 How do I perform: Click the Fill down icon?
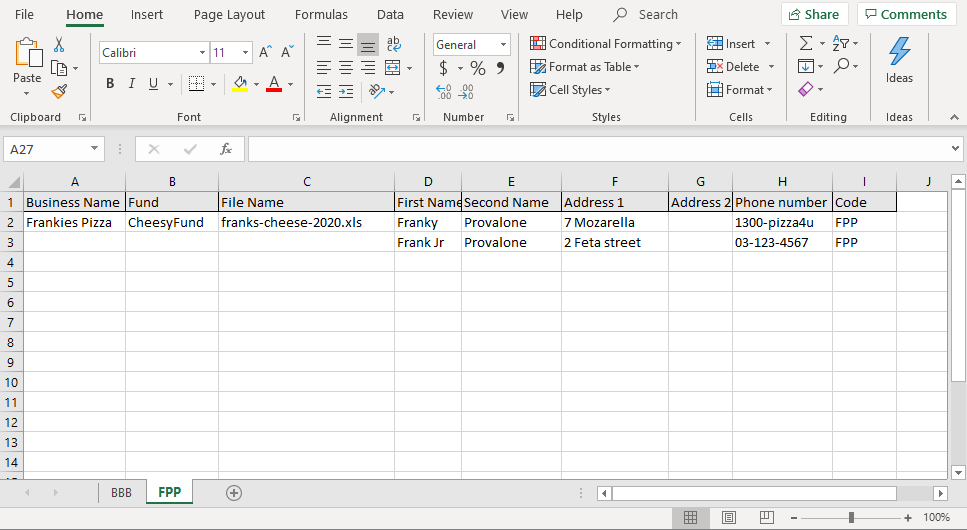pyautogui.click(x=805, y=66)
